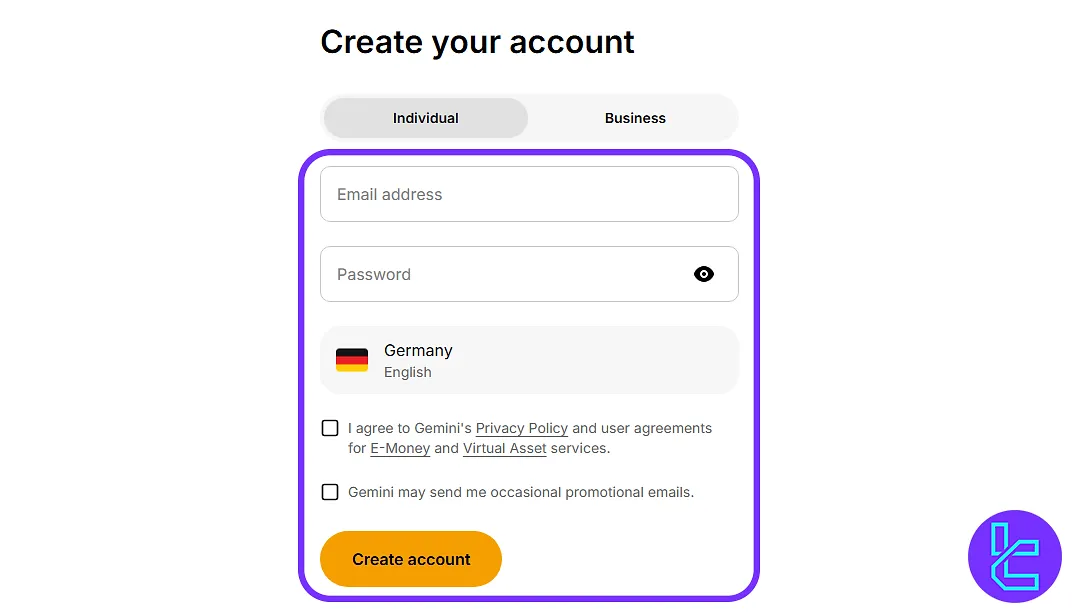The width and height of the screenshot is (1074, 615).
Task: Open the Germany country selector
Action: (x=529, y=360)
